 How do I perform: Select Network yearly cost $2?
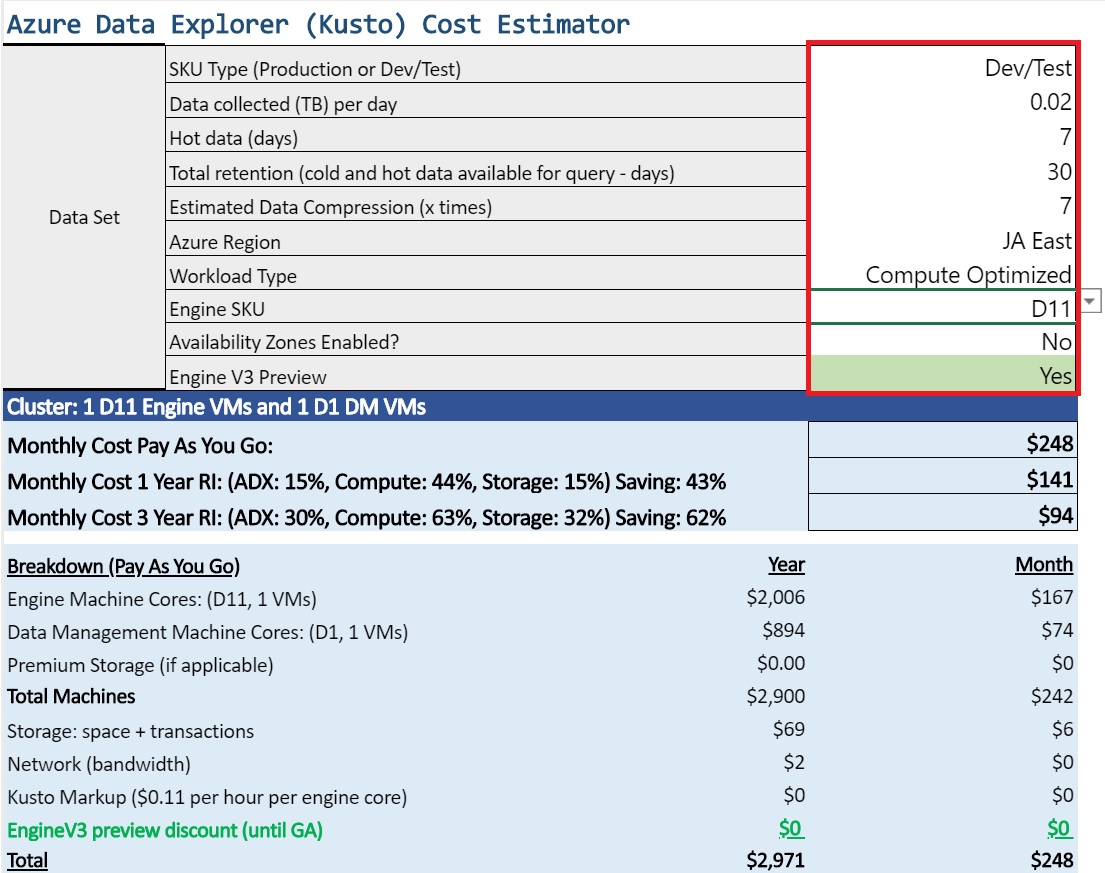click(794, 762)
